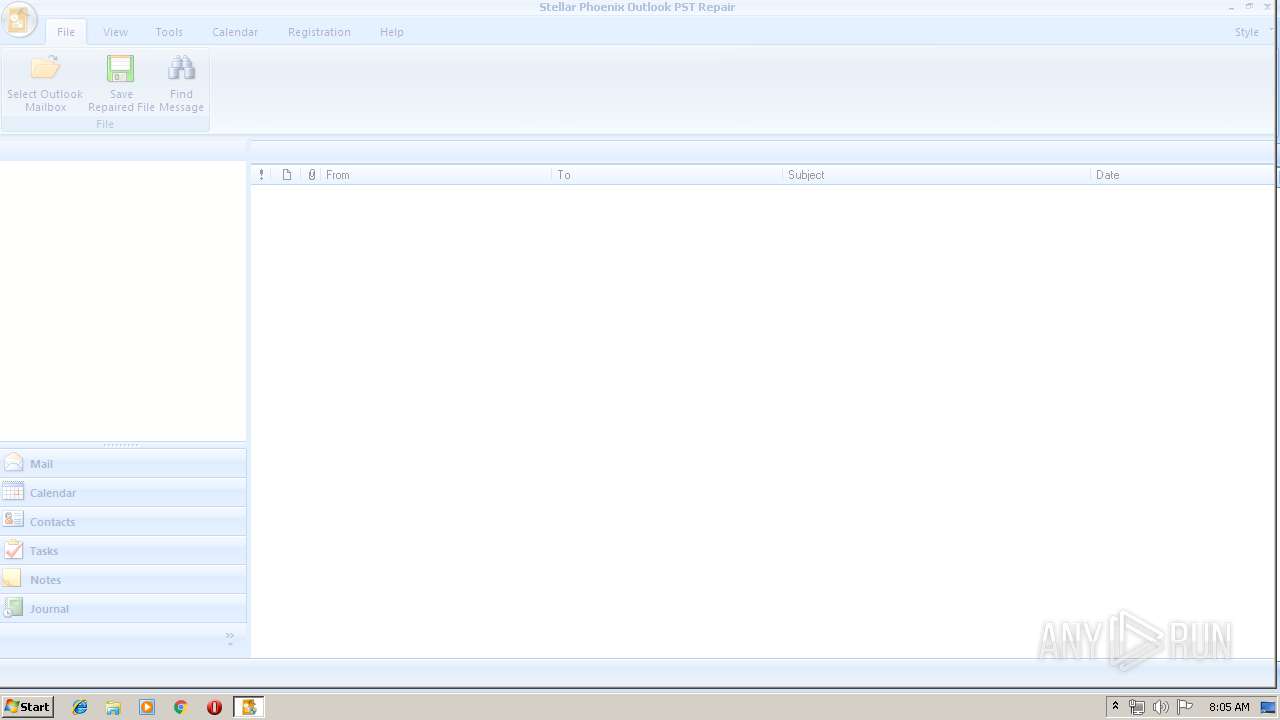The height and width of the screenshot is (720, 1280).
Task: Launch Internet Explorer from the taskbar
Action: 80,707
